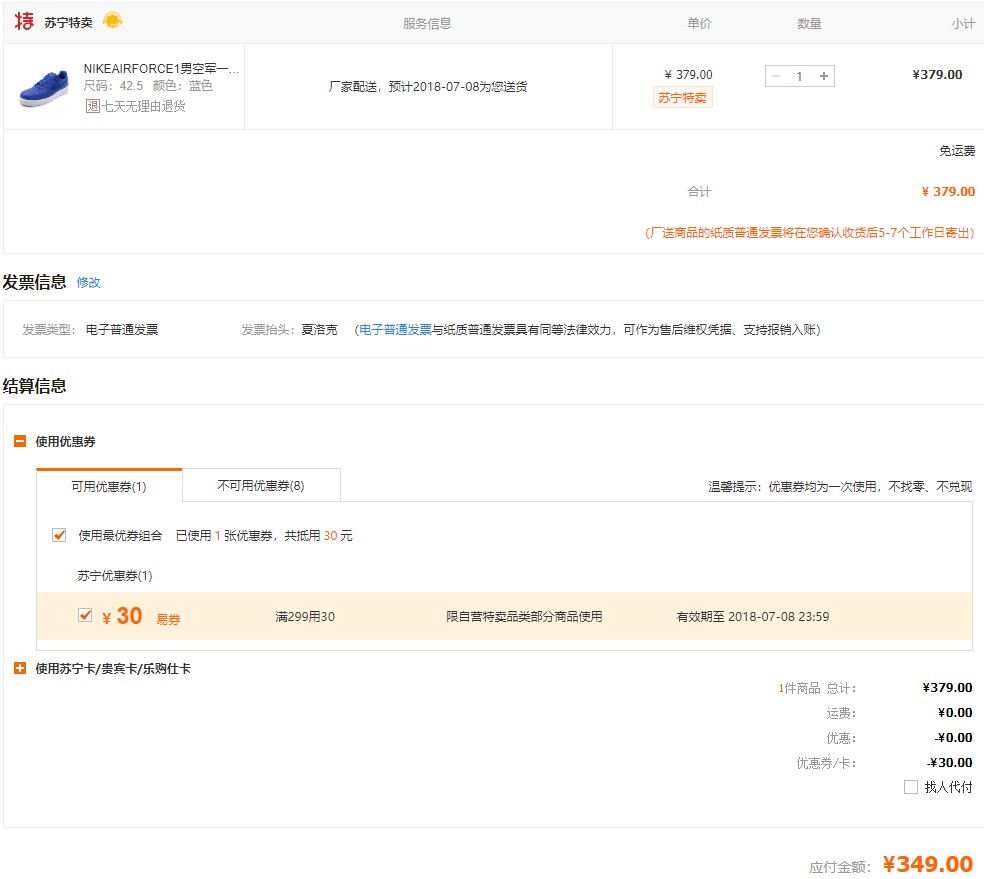Decrease quantity with the minus icon
The height and width of the screenshot is (879, 984).
point(775,75)
